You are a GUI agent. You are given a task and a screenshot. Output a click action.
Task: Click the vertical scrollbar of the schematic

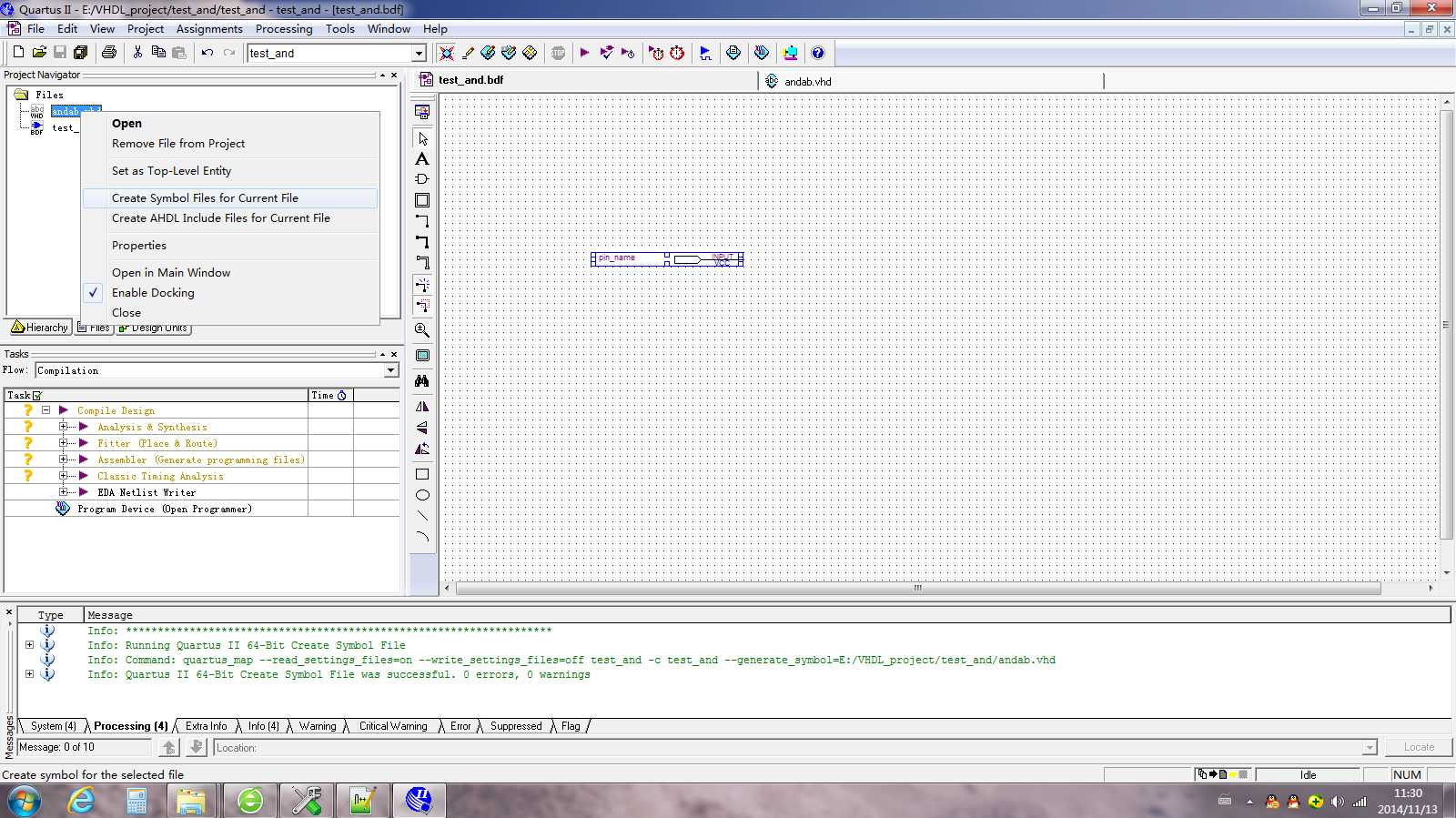1446,325
